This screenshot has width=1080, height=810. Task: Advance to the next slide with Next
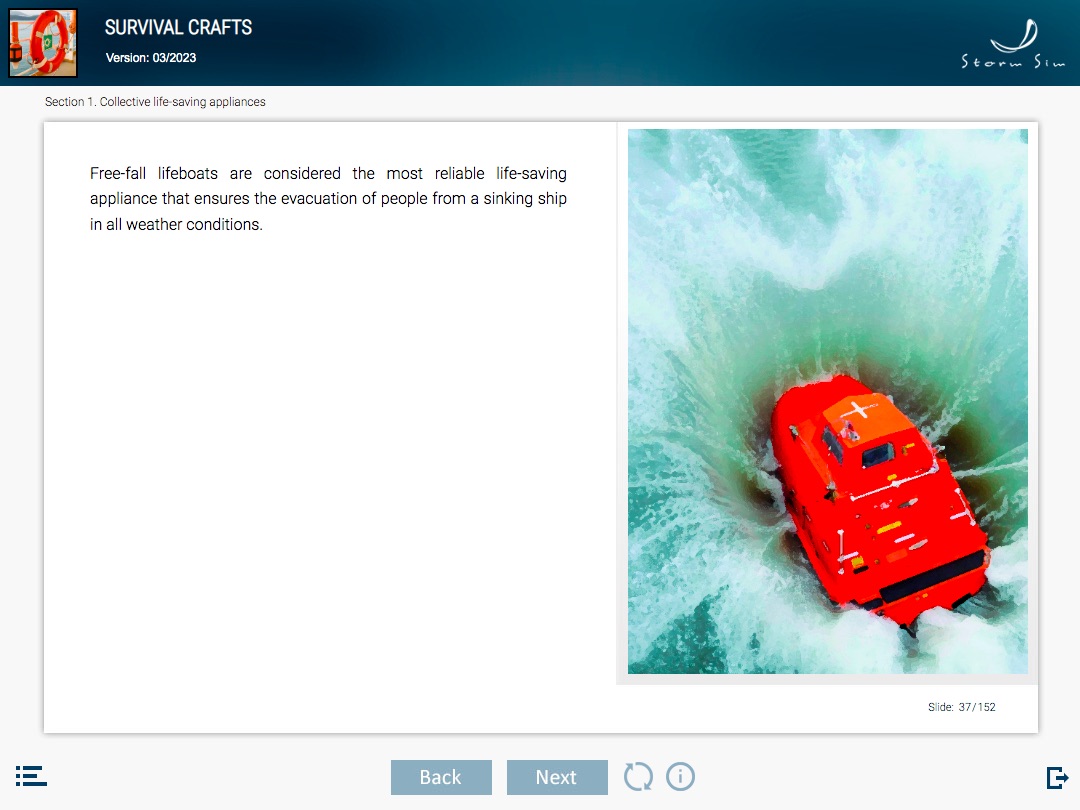click(557, 778)
